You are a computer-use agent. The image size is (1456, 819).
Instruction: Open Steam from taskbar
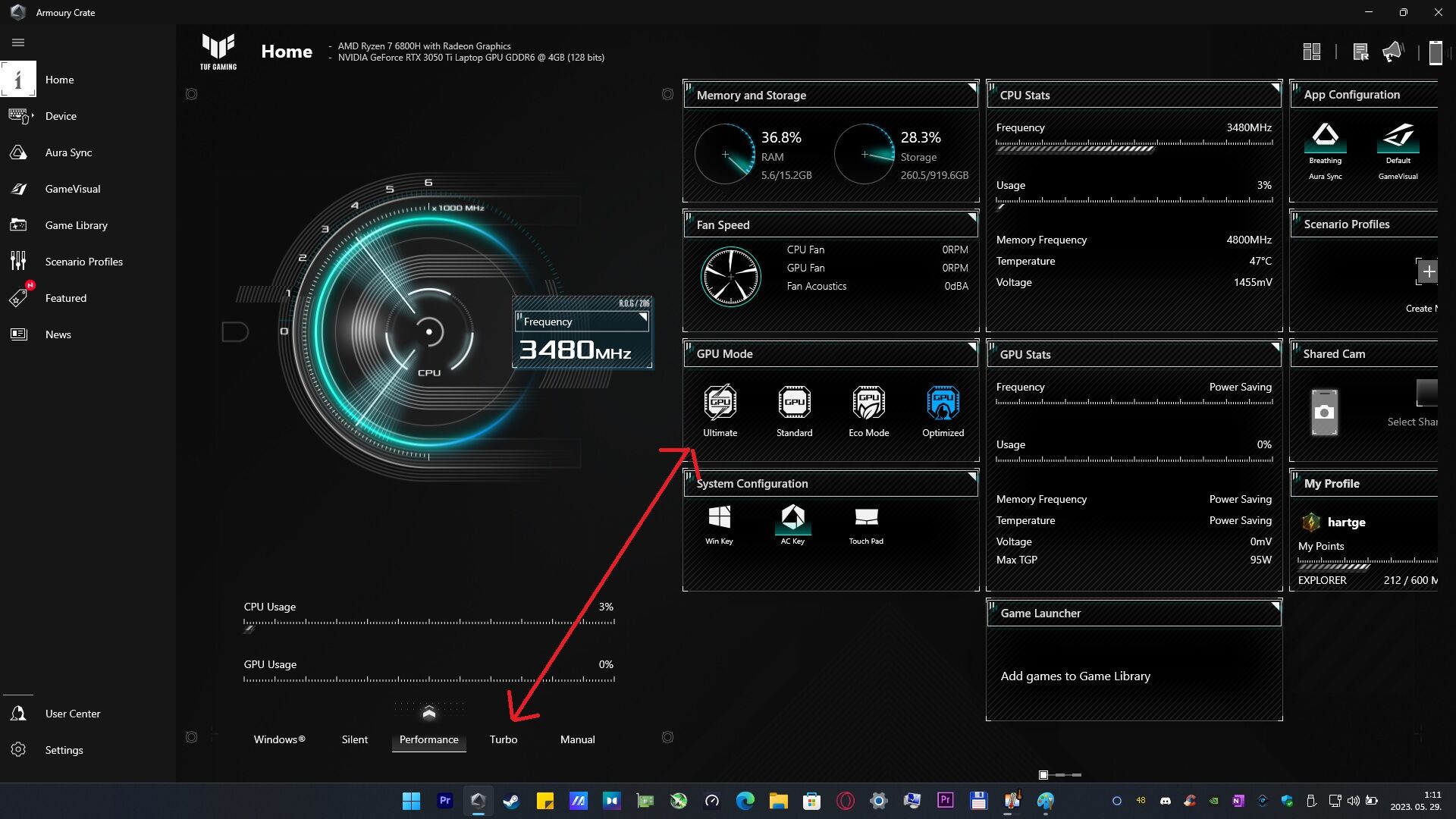coord(511,801)
